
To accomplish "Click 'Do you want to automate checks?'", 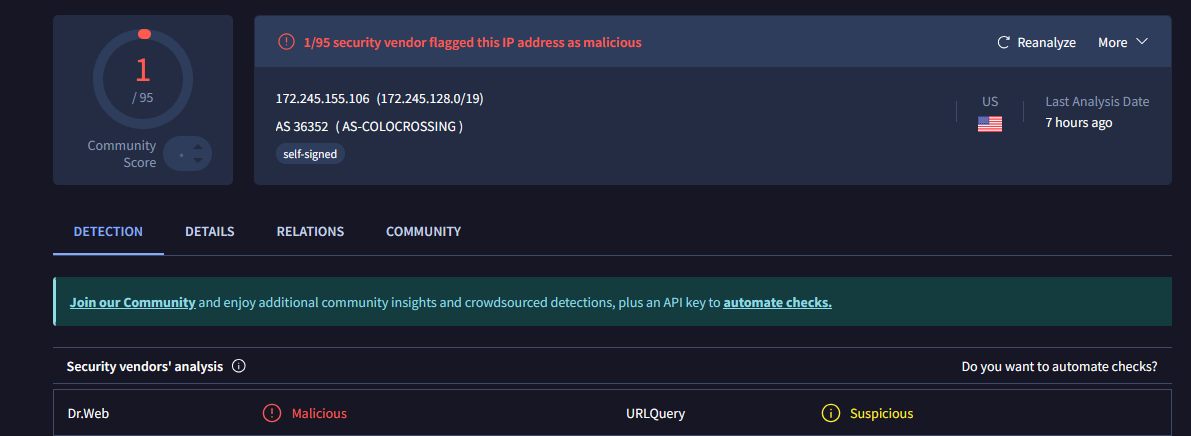I will pos(1059,366).
